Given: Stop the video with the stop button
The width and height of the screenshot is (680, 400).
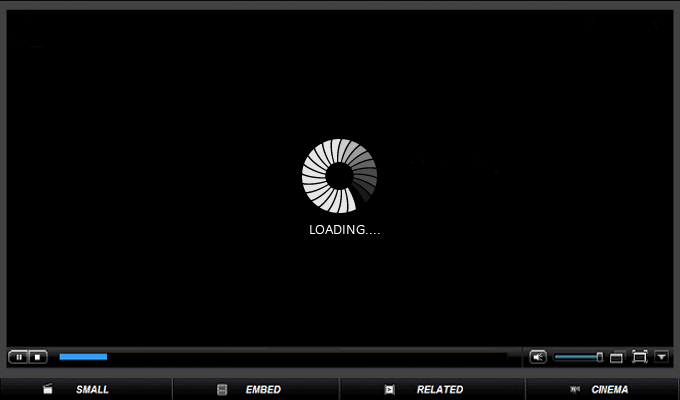Looking at the screenshot, I should tap(37, 357).
